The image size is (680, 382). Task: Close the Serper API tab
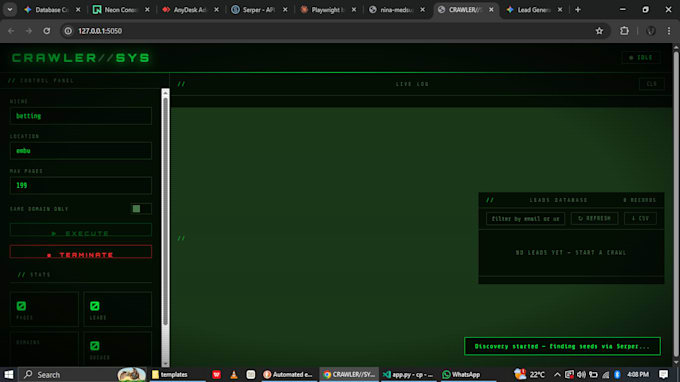[x=285, y=10]
